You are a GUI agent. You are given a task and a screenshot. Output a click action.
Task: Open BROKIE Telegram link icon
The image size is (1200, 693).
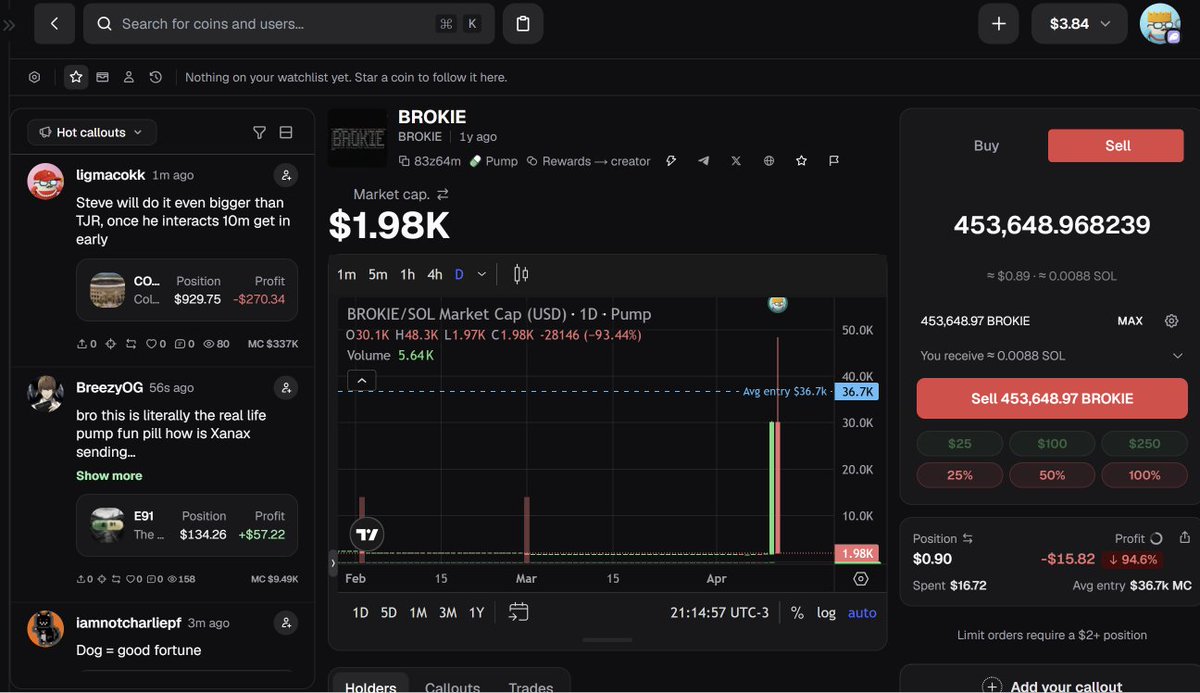704,160
